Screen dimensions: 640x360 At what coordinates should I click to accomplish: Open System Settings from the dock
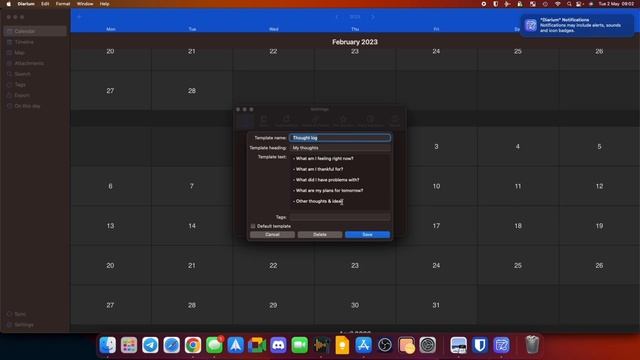(x=428, y=345)
